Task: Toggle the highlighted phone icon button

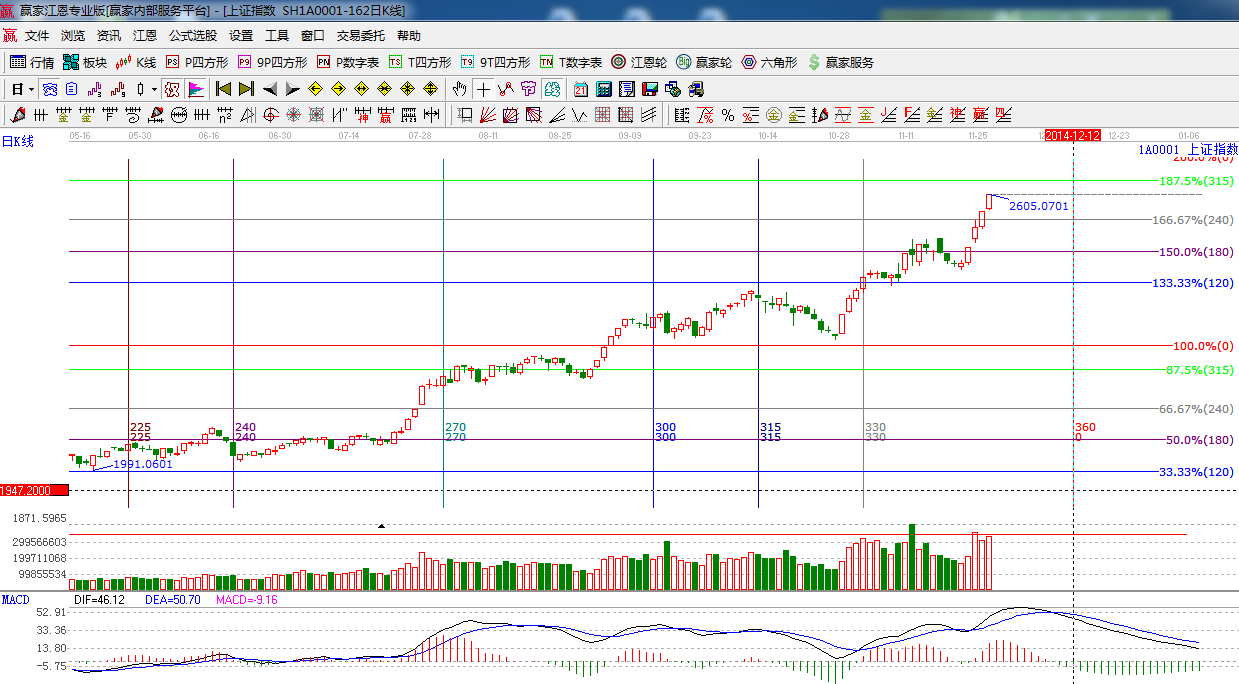Action: (49, 89)
